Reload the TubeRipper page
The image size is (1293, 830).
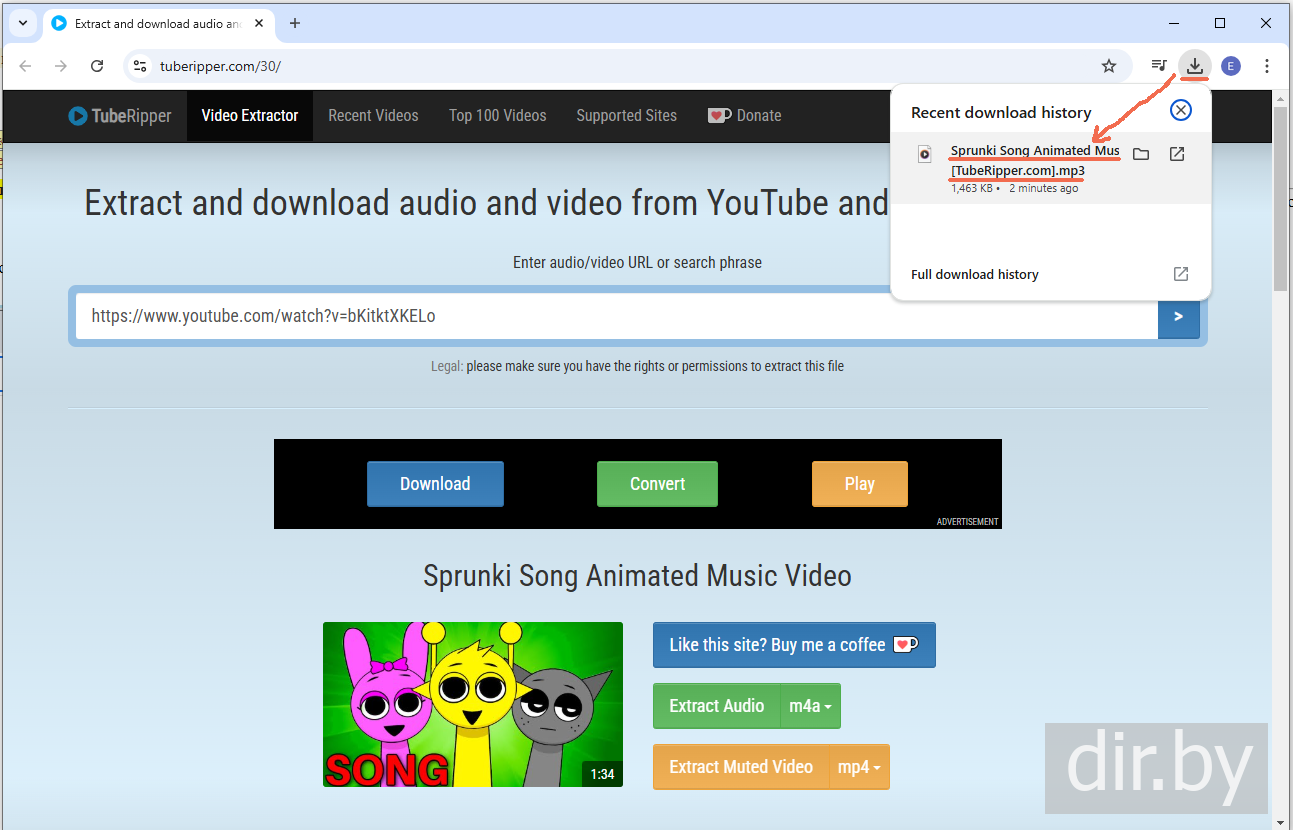97,66
